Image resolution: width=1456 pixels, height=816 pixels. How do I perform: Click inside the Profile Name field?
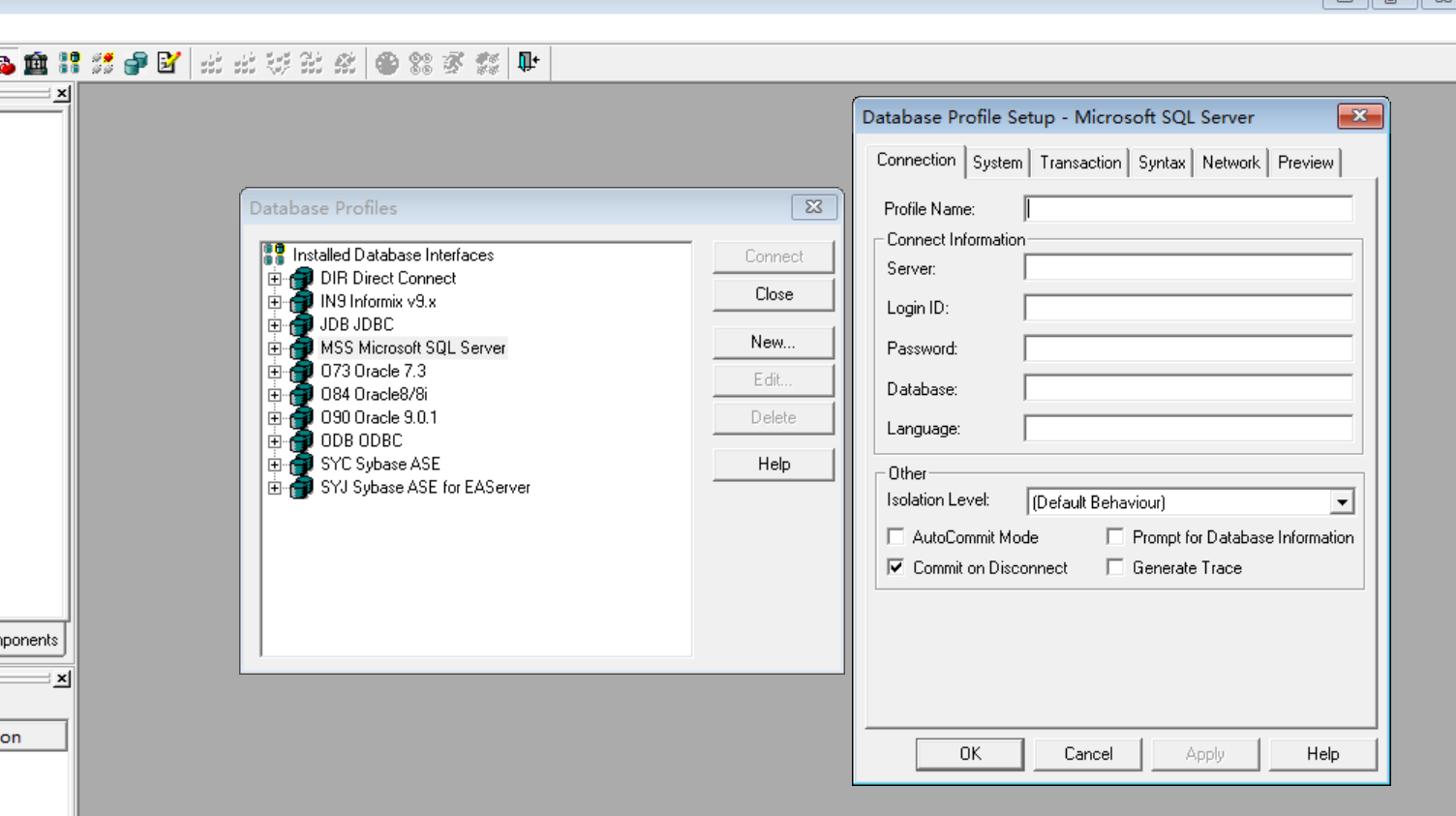pos(1186,208)
